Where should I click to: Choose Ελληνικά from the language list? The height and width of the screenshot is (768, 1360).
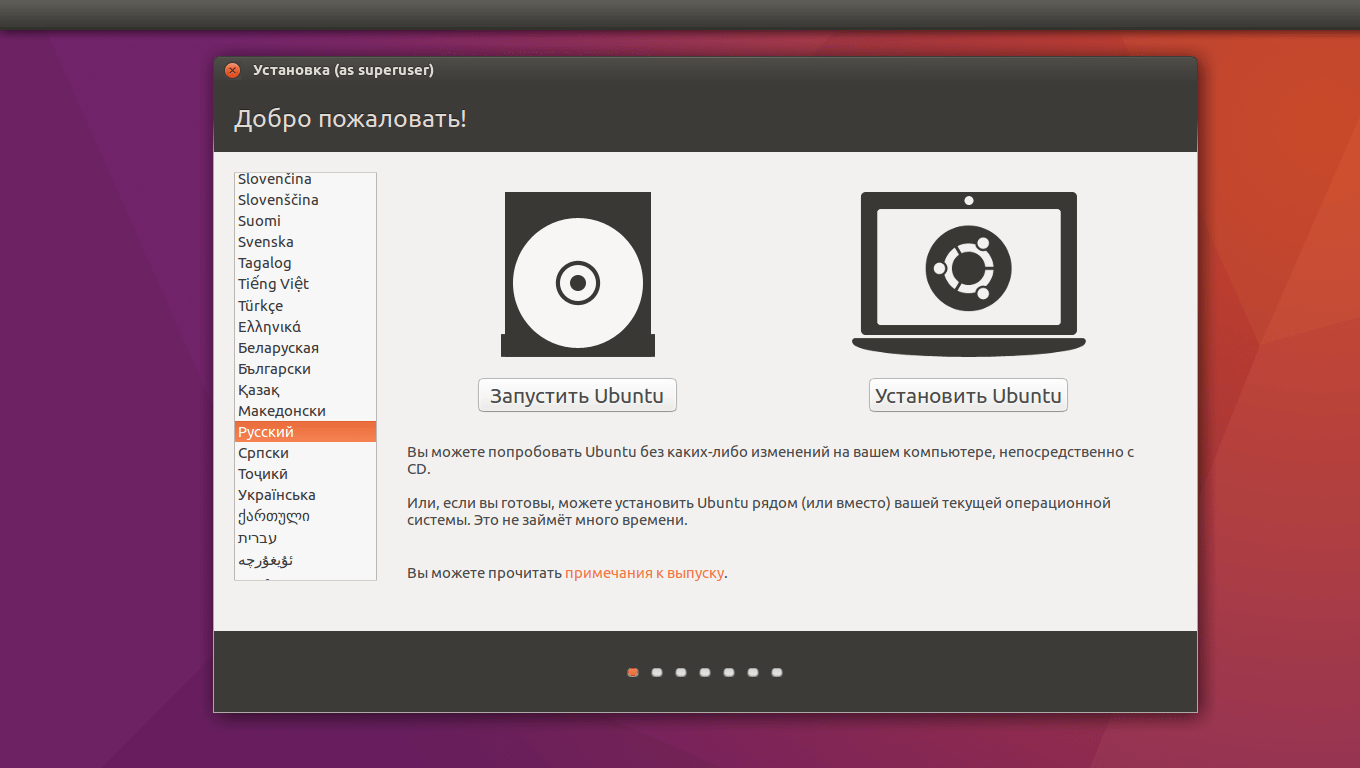[x=305, y=327]
